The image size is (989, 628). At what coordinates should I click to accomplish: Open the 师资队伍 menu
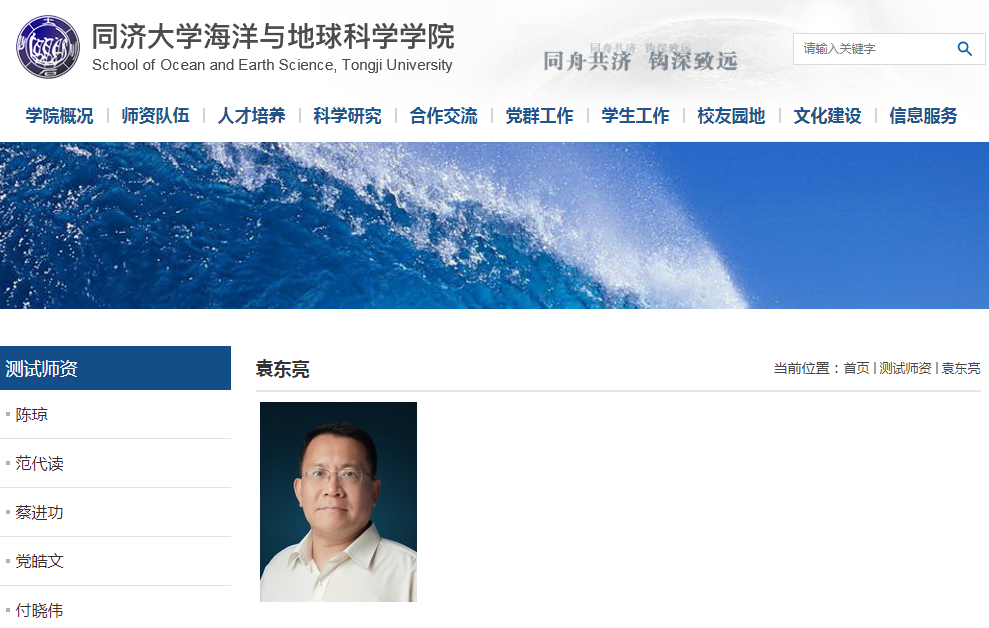(x=155, y=115)
